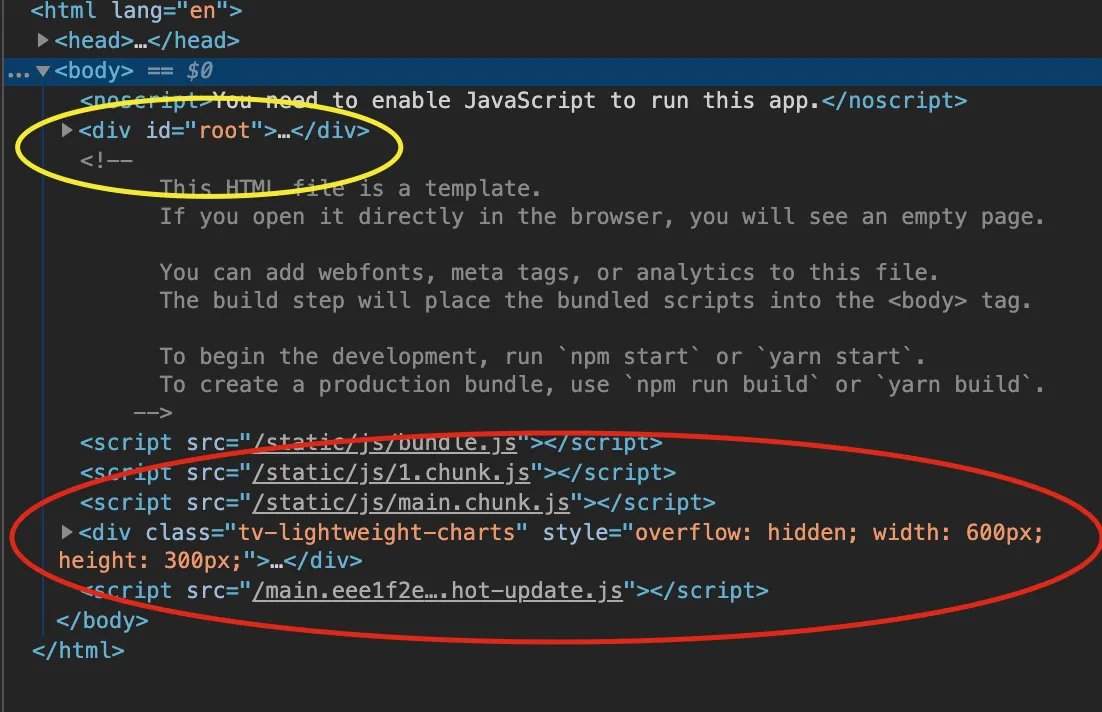Viewport: 1102px width, 712px height.
Task: Click the "root" id attribute value
Action: tap(225, 130)
